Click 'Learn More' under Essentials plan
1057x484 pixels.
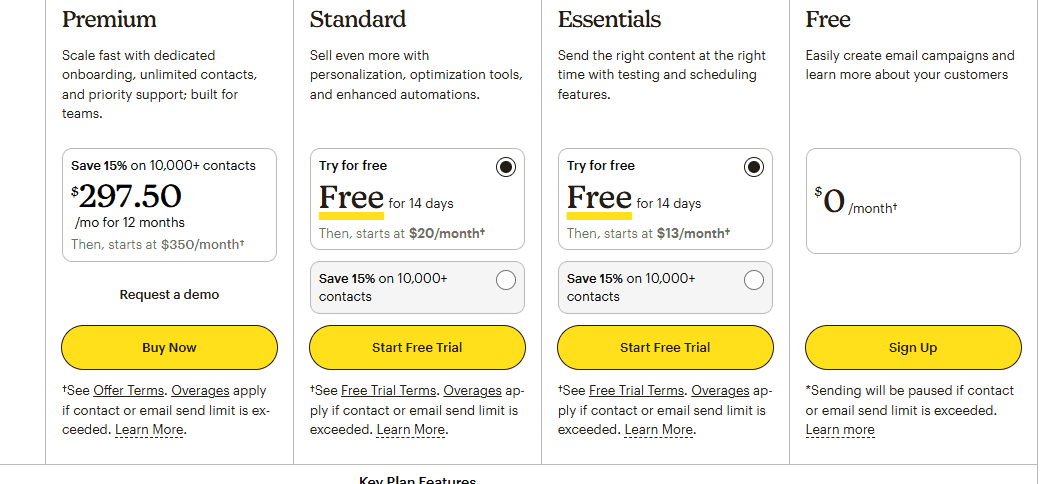[x=659, y=430]
